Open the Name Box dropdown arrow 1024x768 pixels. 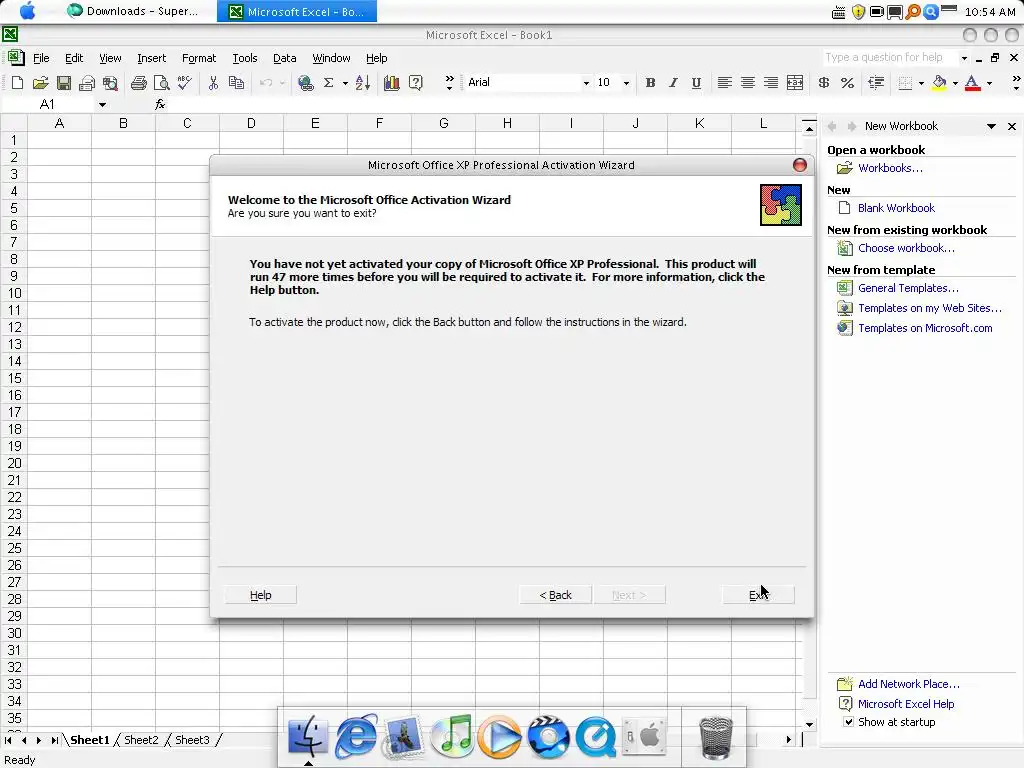coord(103,104)
